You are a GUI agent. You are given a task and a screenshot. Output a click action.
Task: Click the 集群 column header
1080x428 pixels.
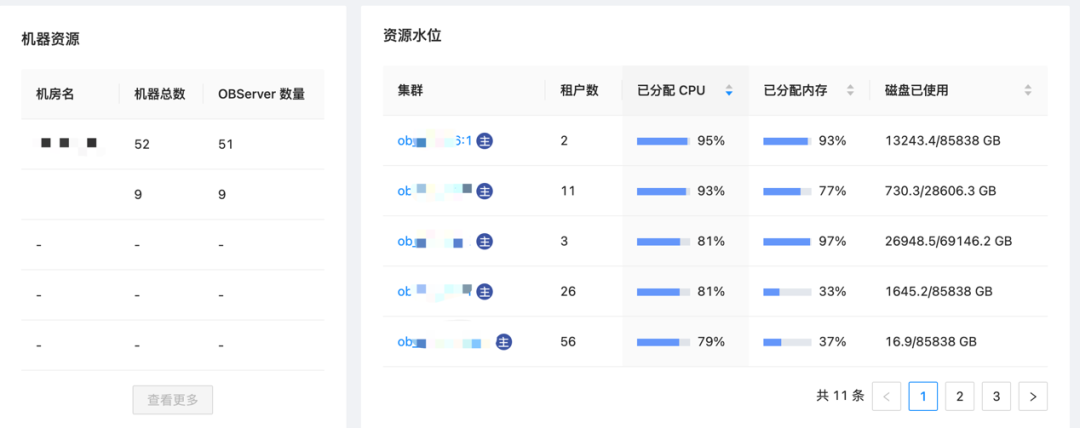[x=410, y=91]
